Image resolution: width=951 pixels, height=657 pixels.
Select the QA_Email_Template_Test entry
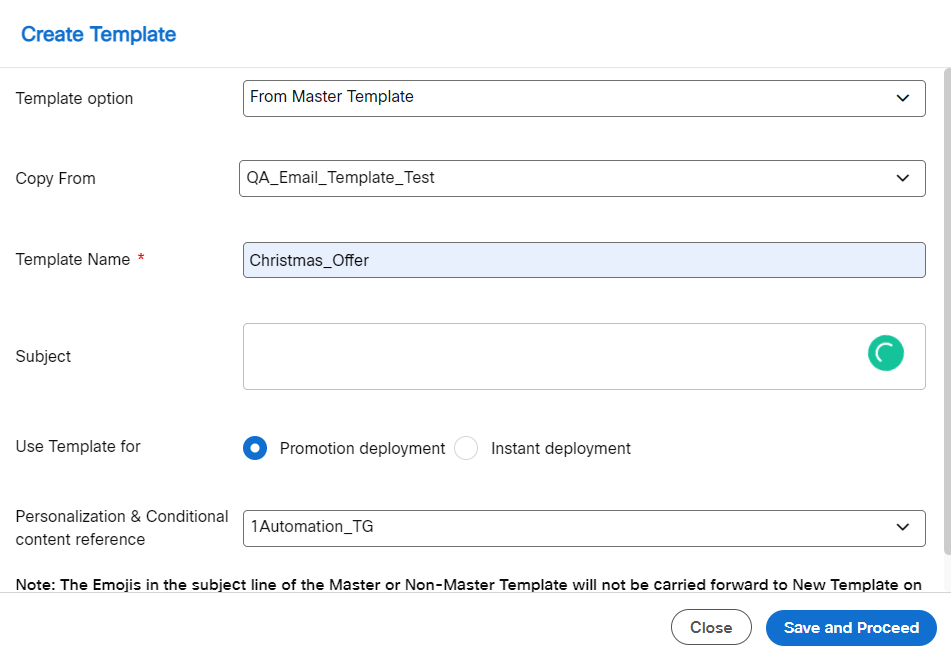pyautogui.click(x=342, y=178)
